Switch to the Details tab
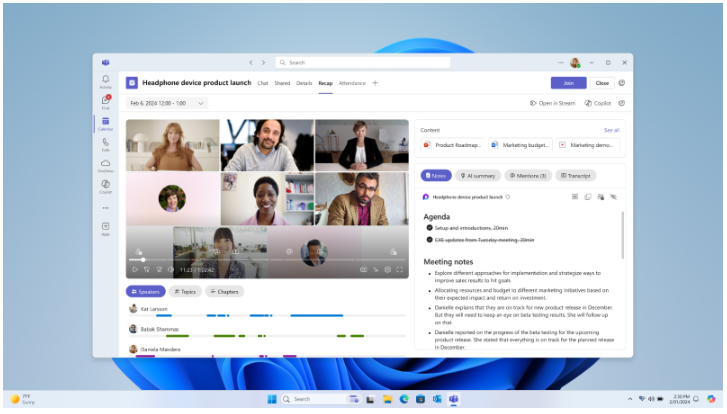 click(304, 83)
